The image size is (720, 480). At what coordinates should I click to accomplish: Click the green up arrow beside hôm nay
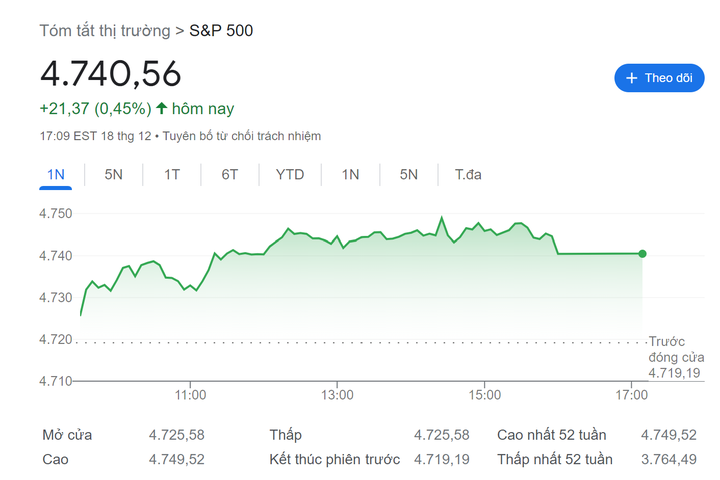pyautogui.click(x=162, y=108)
